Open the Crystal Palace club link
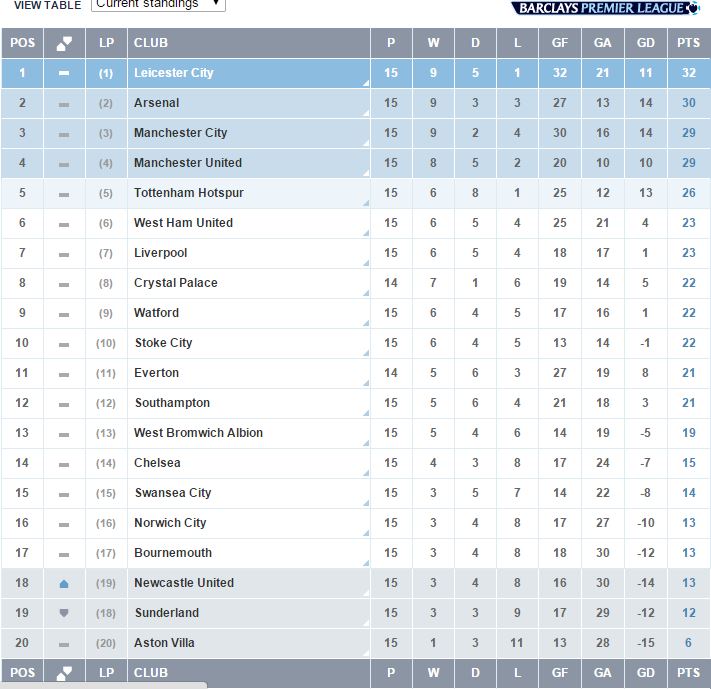This screenshot has height=689, width=711. point(175,283)
